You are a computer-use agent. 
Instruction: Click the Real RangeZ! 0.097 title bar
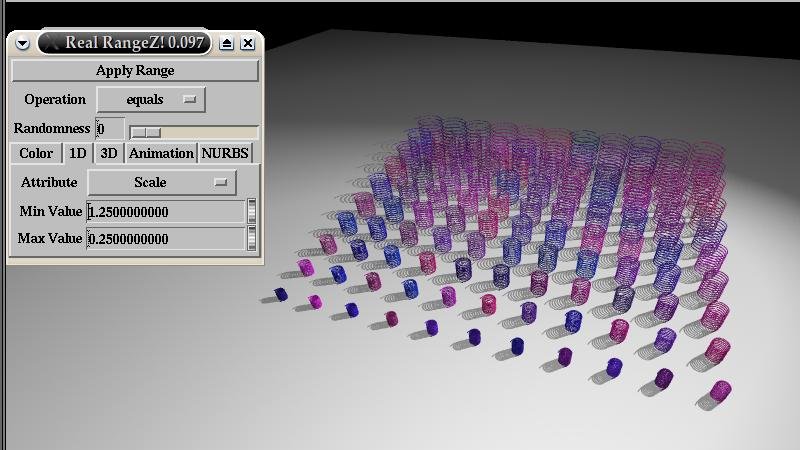(124, 43)
